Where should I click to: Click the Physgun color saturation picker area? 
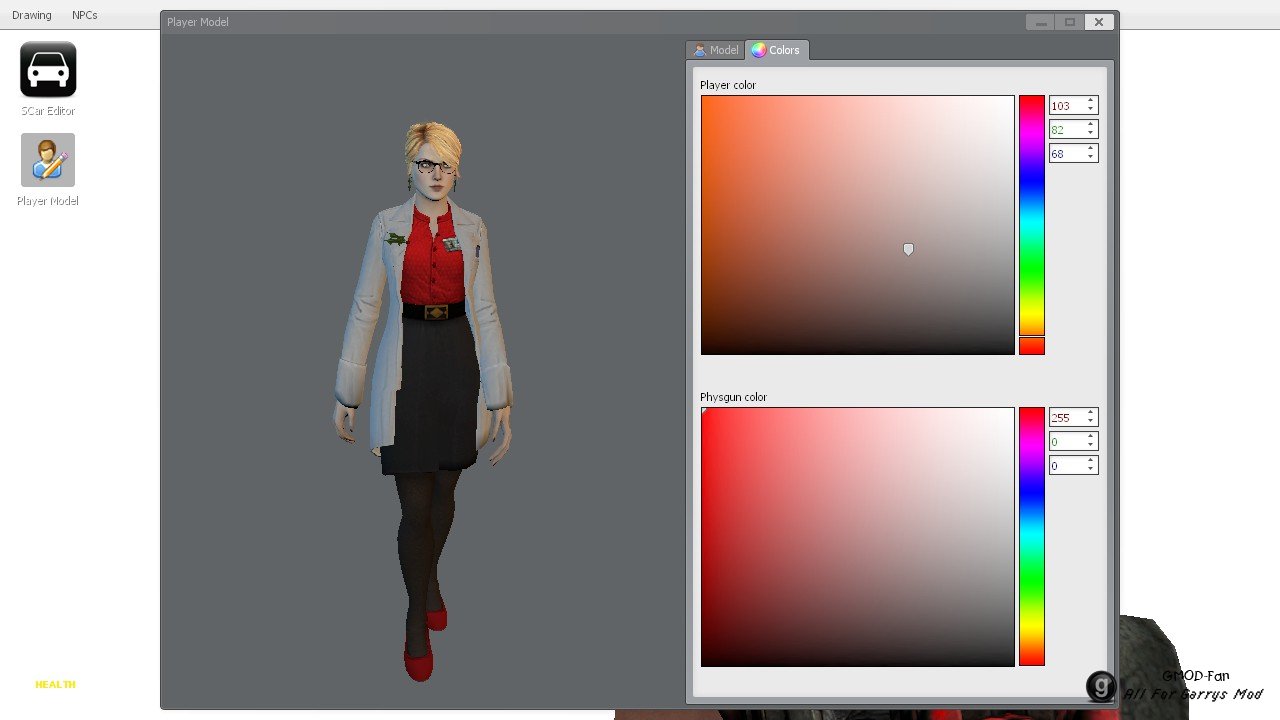click(857, 536)
